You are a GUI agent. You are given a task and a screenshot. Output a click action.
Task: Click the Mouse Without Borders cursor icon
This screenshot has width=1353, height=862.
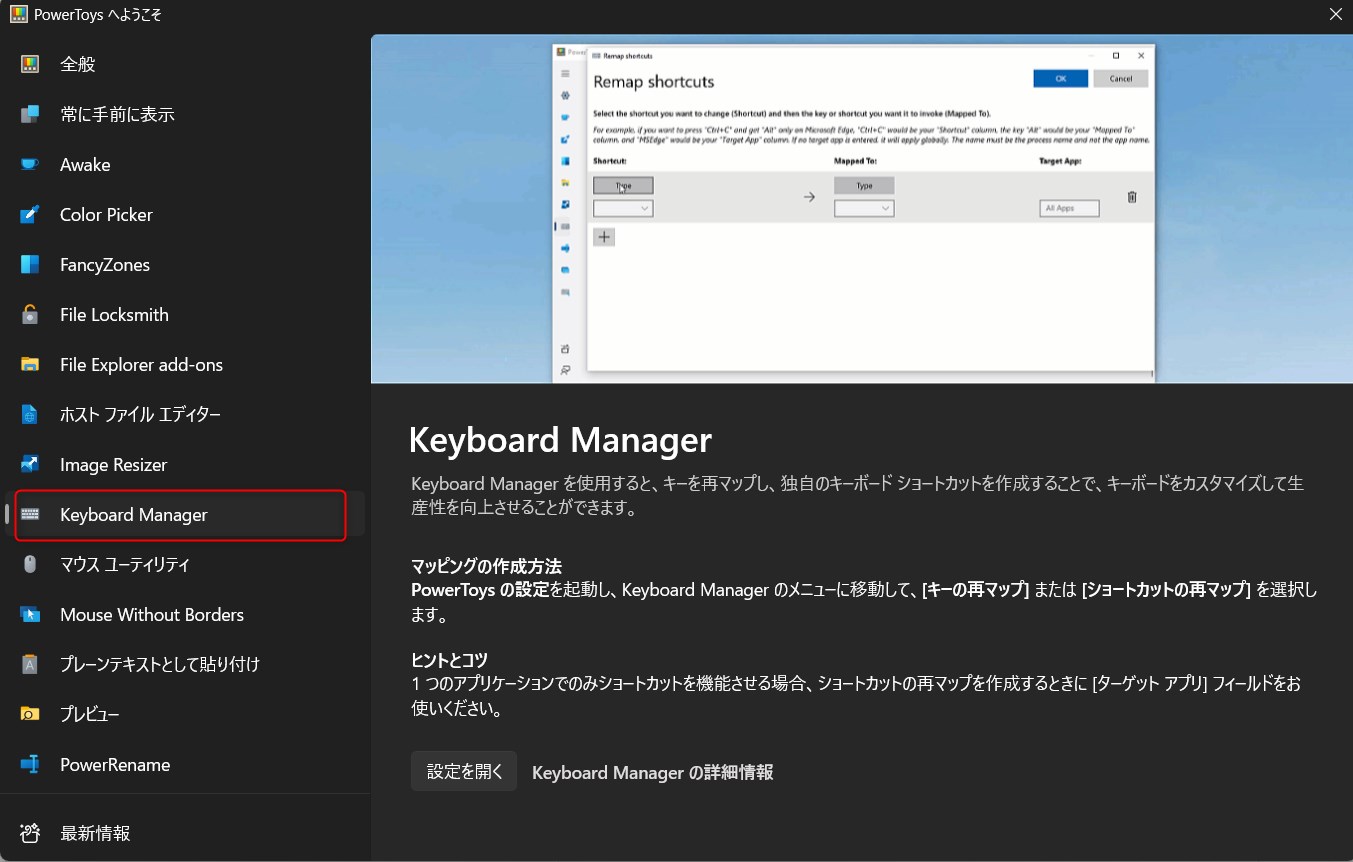30,614
